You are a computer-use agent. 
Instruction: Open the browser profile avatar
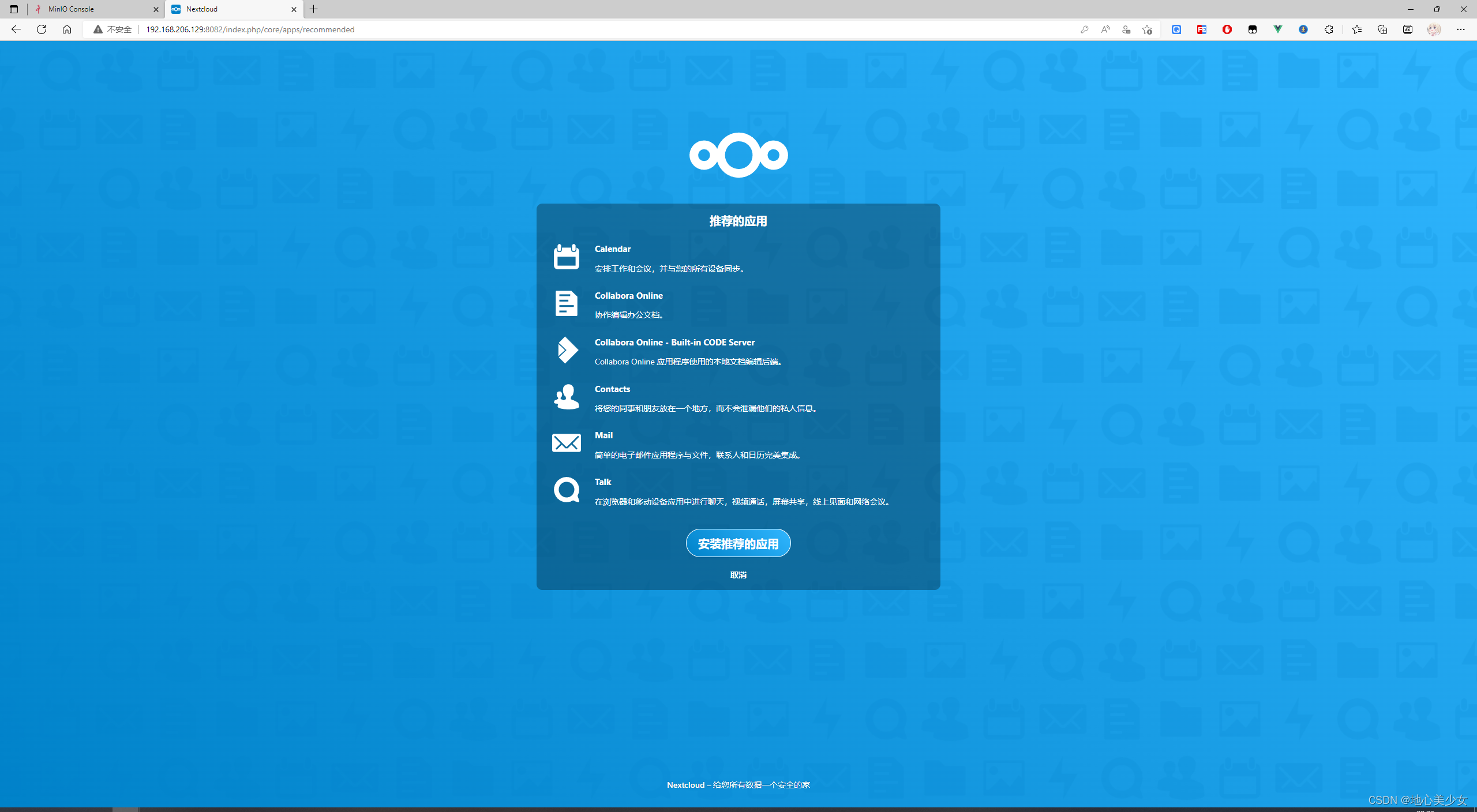click(x=1434, y=29)
